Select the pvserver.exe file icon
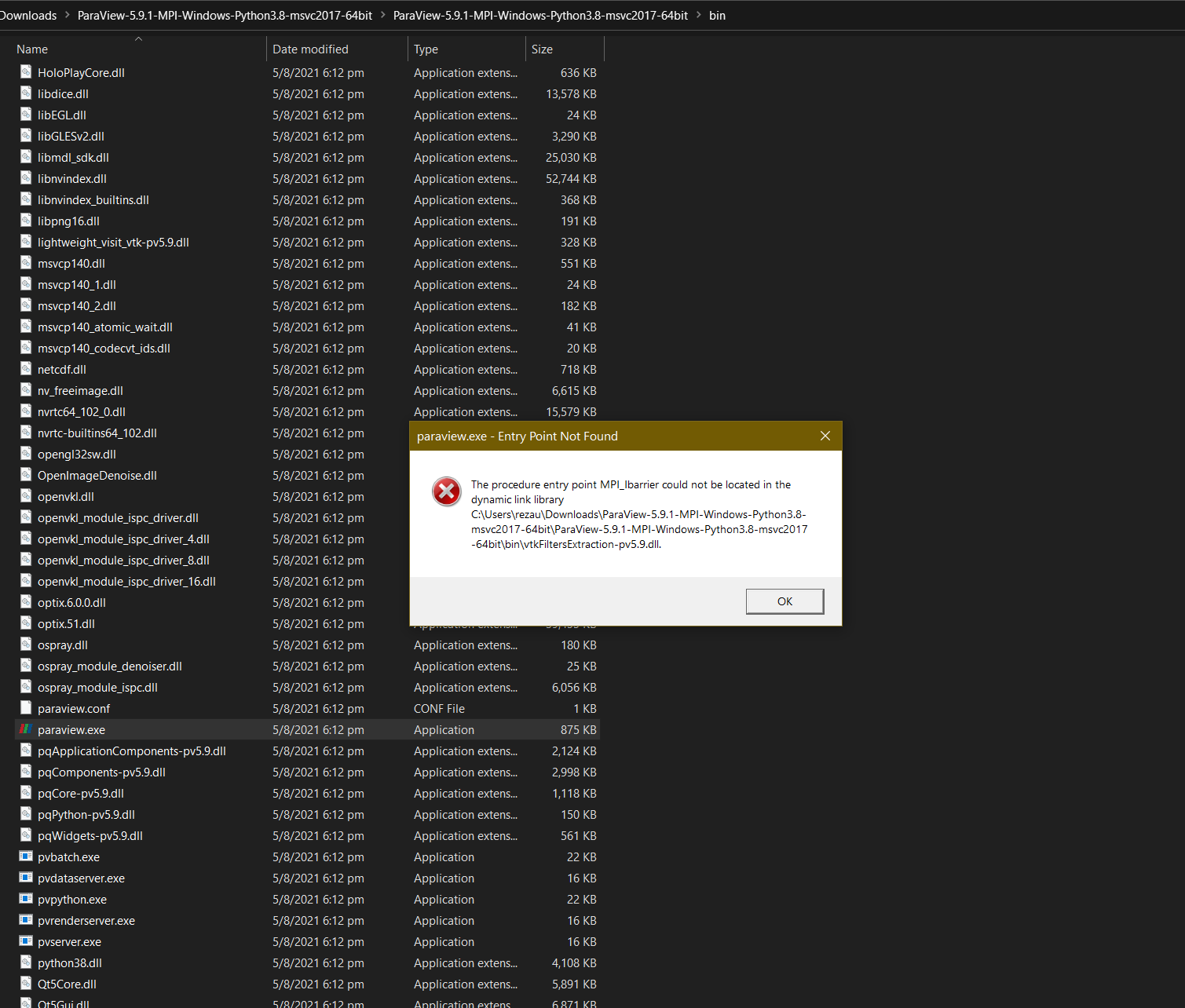 (26, 941)
